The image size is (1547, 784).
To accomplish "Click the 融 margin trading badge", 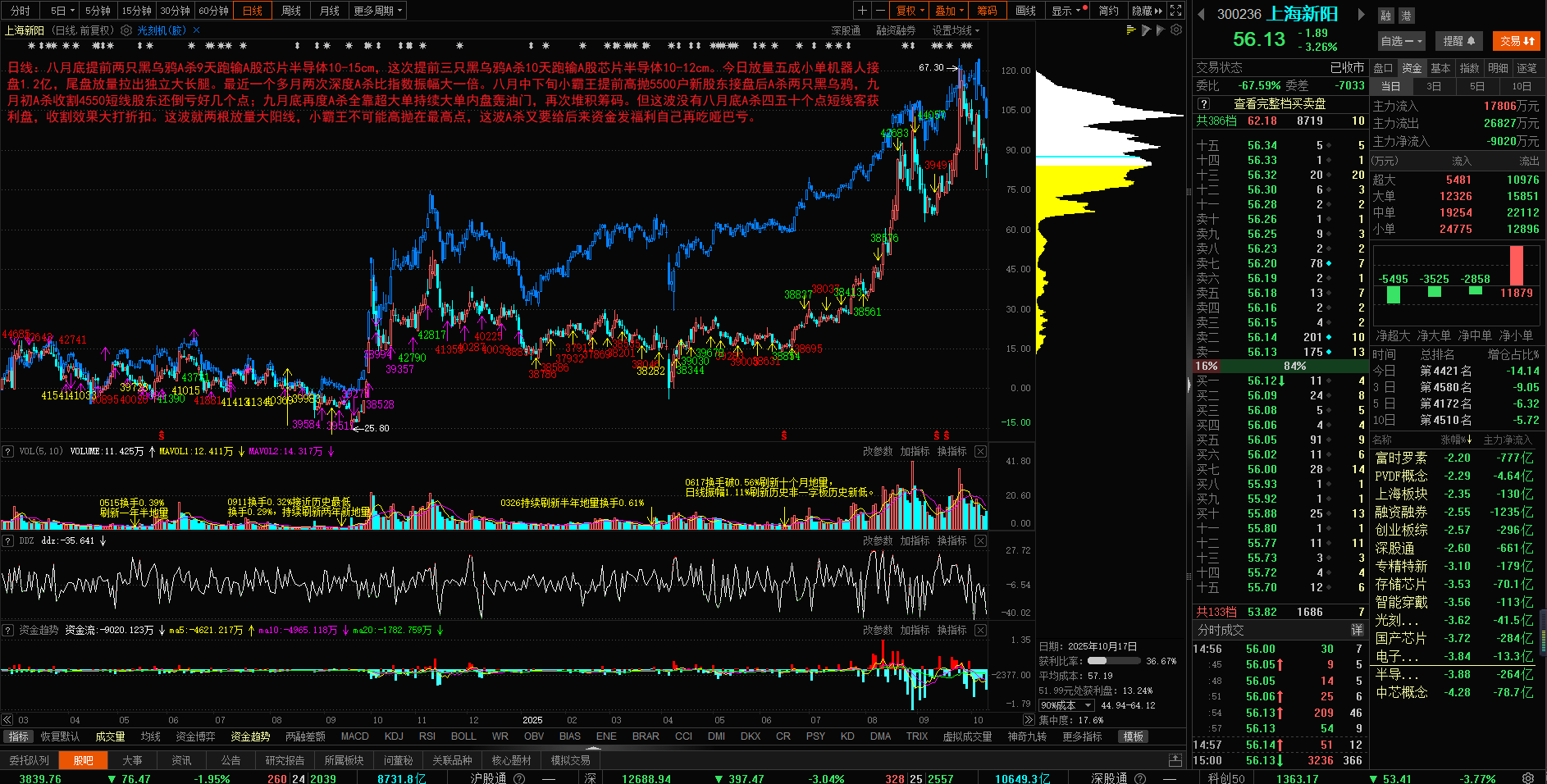I will (1385, 16).
